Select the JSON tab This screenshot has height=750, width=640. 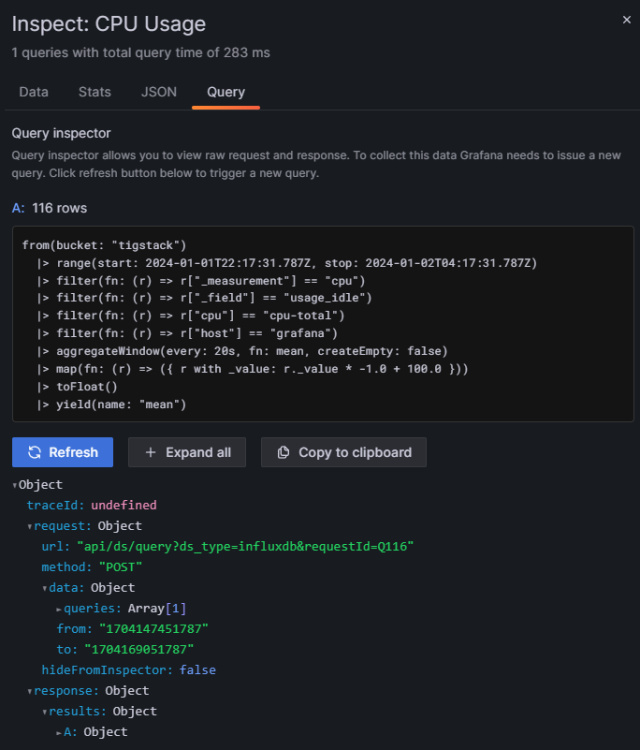159,92
